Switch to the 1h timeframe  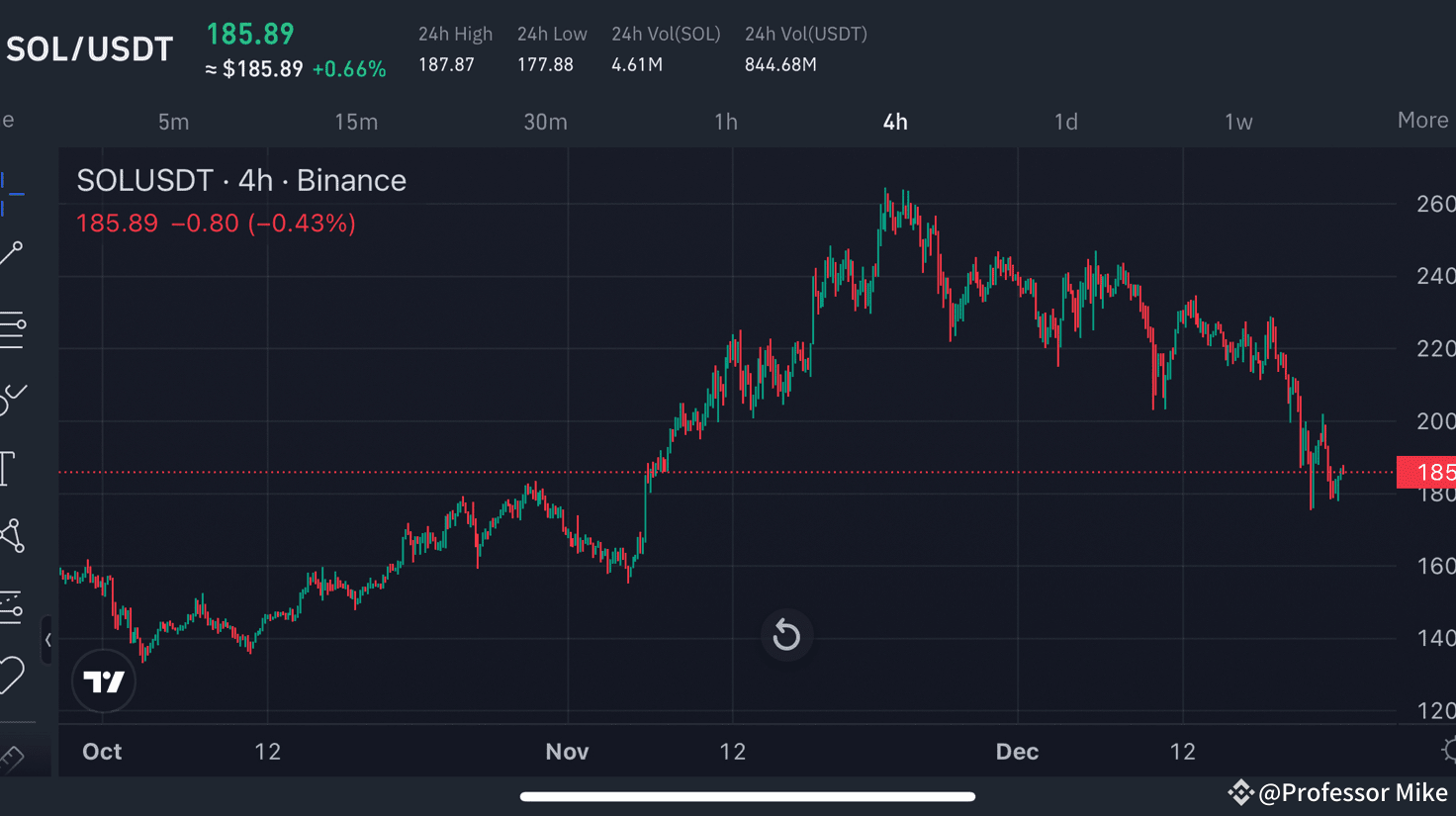point(726,122)
